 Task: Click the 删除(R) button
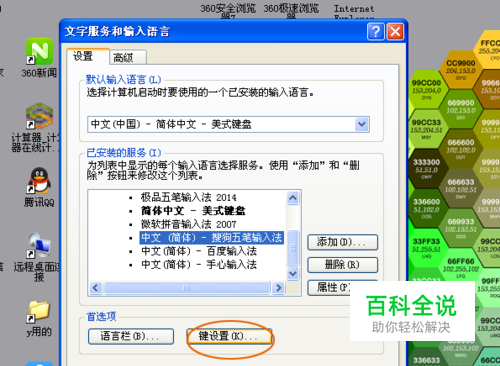pyautogui.click(x=342, y=265)
